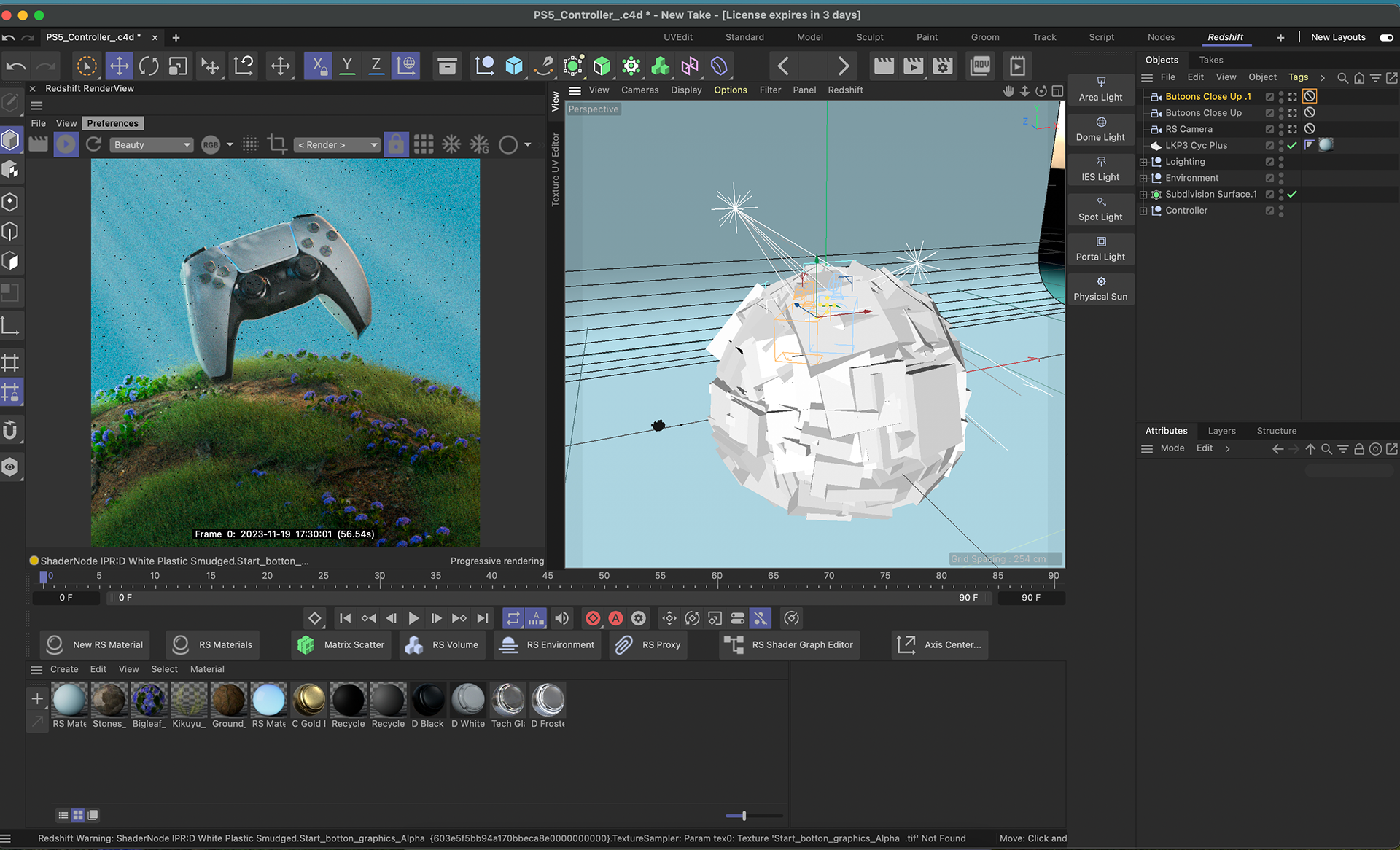Open the RenderView File menu
The width and height of the screenshot is (1400, 850).
tap(39, 123)
